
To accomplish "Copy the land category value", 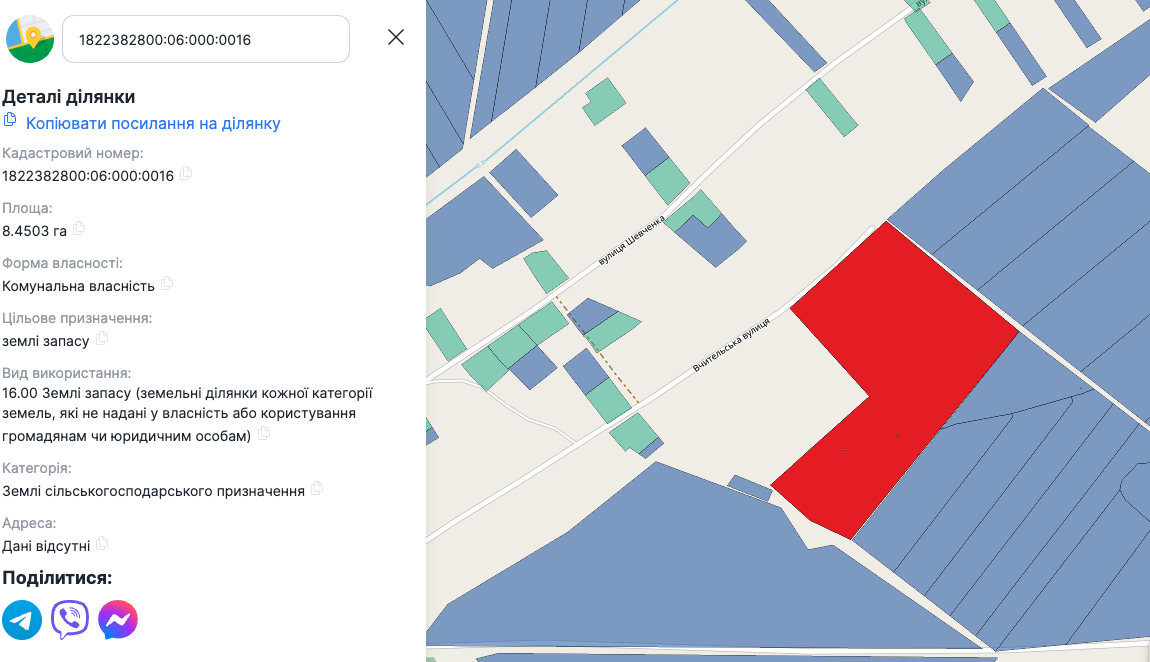I will [317, 489].
